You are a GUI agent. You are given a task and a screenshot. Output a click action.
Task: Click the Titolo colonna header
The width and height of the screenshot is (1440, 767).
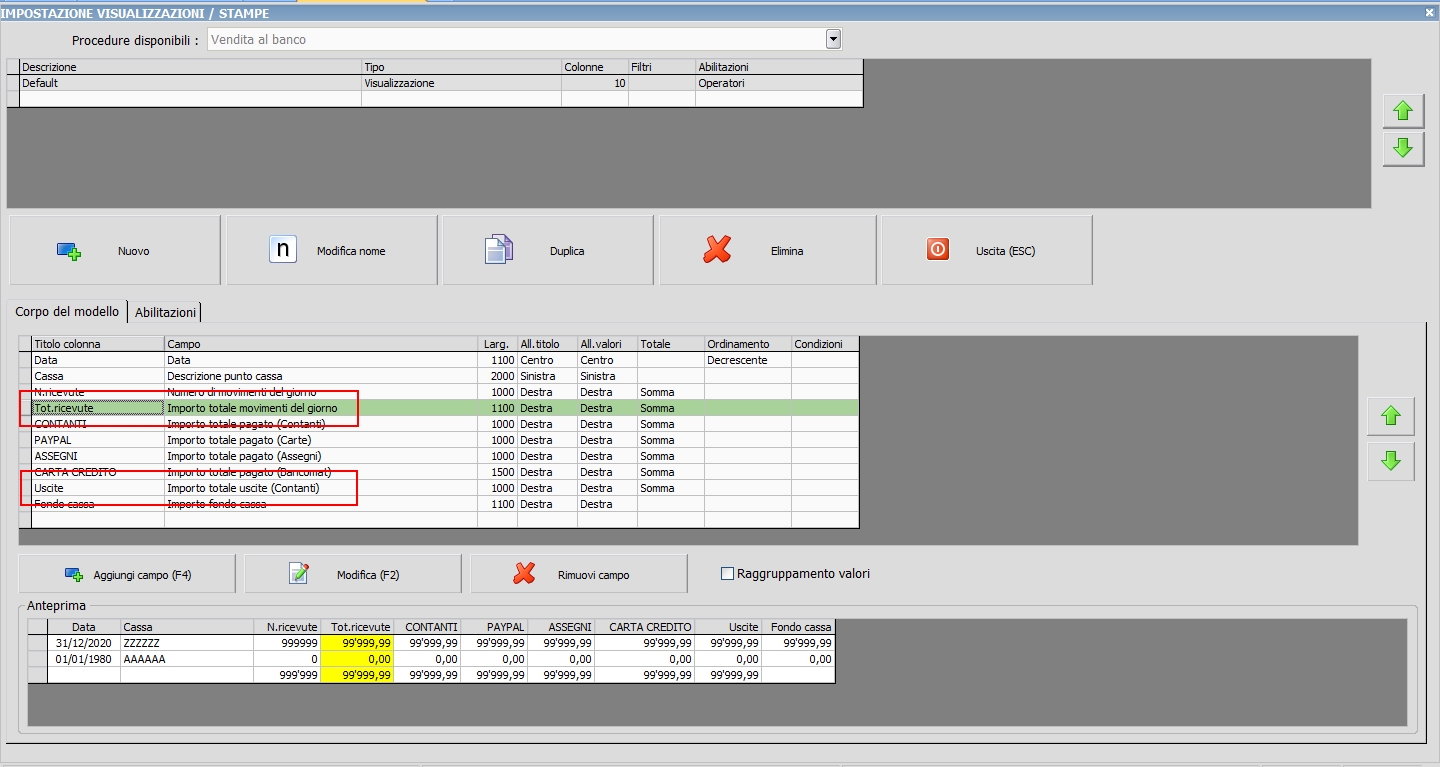pyautogui.click(x=98, y=344)
